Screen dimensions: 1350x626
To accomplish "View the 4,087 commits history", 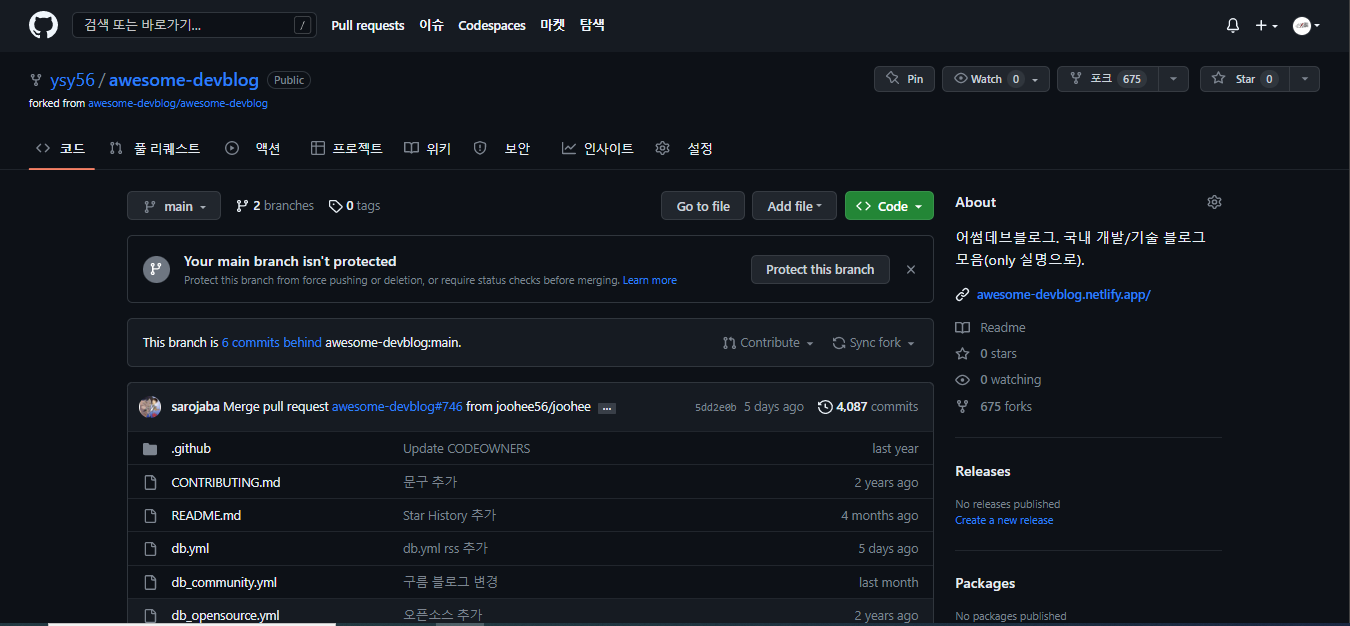I will (868, 407).
